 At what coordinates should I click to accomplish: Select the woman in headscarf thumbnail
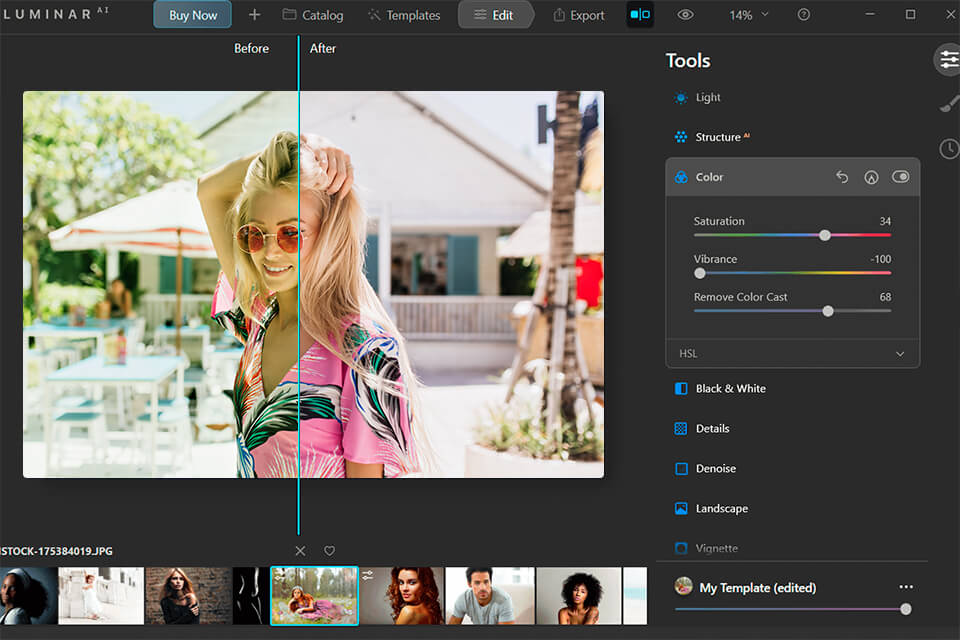[28, 596]
